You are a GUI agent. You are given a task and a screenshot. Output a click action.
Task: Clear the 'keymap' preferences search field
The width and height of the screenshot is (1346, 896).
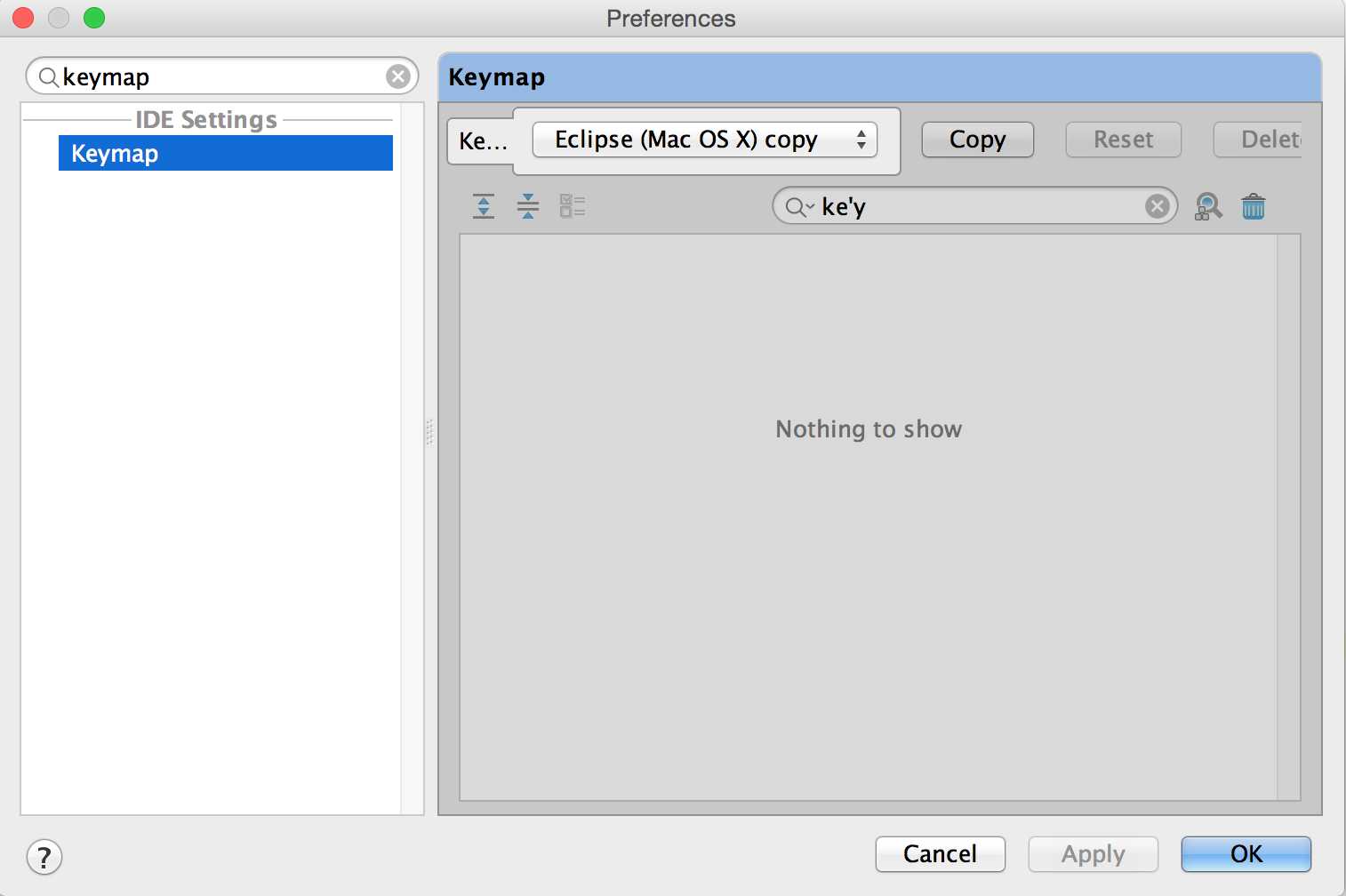[x=398, y=76]
